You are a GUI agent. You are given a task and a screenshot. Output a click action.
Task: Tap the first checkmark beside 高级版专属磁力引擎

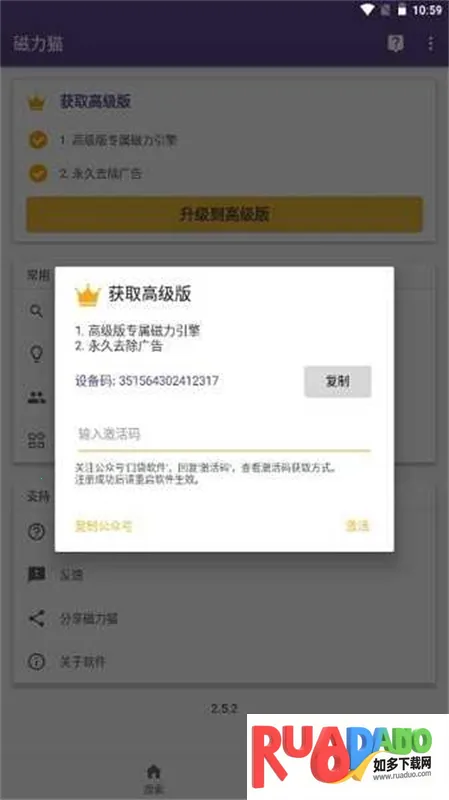click(38, 140)
